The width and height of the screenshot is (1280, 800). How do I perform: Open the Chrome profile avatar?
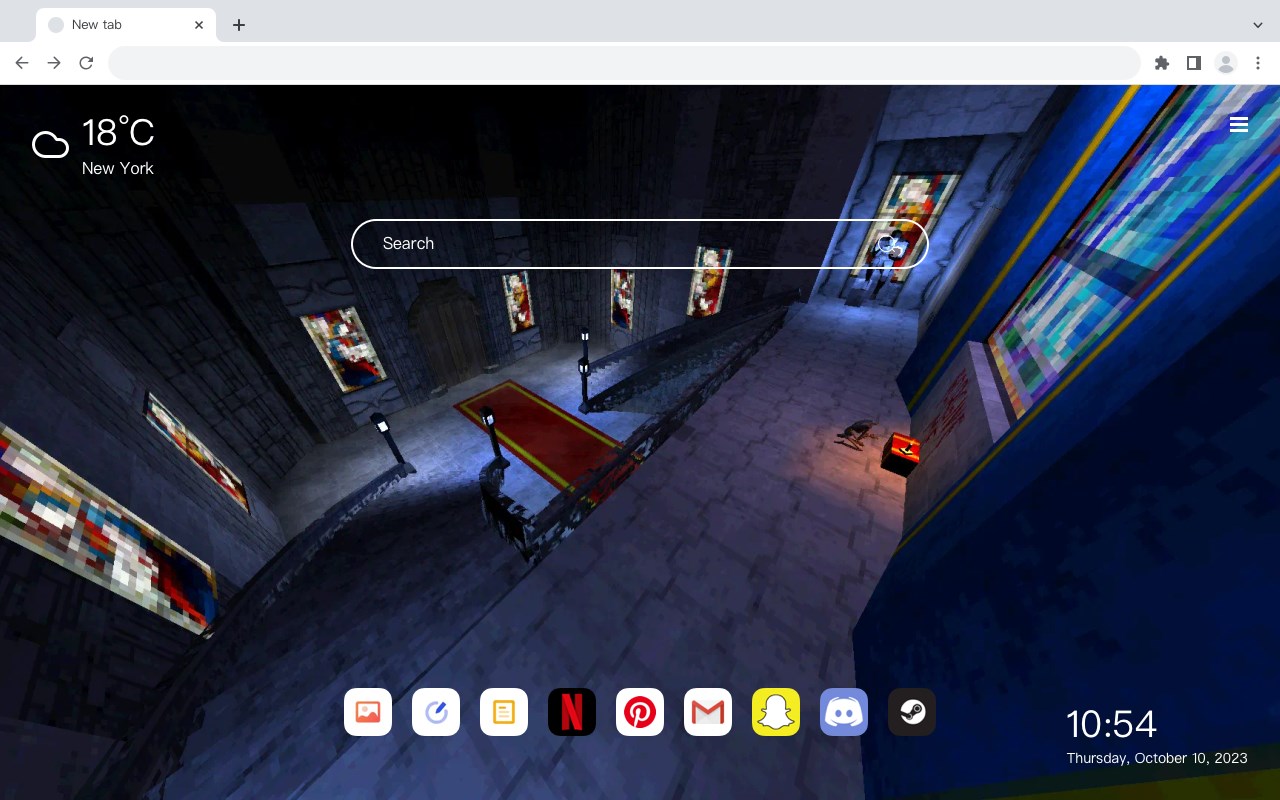coord(1226,63)
